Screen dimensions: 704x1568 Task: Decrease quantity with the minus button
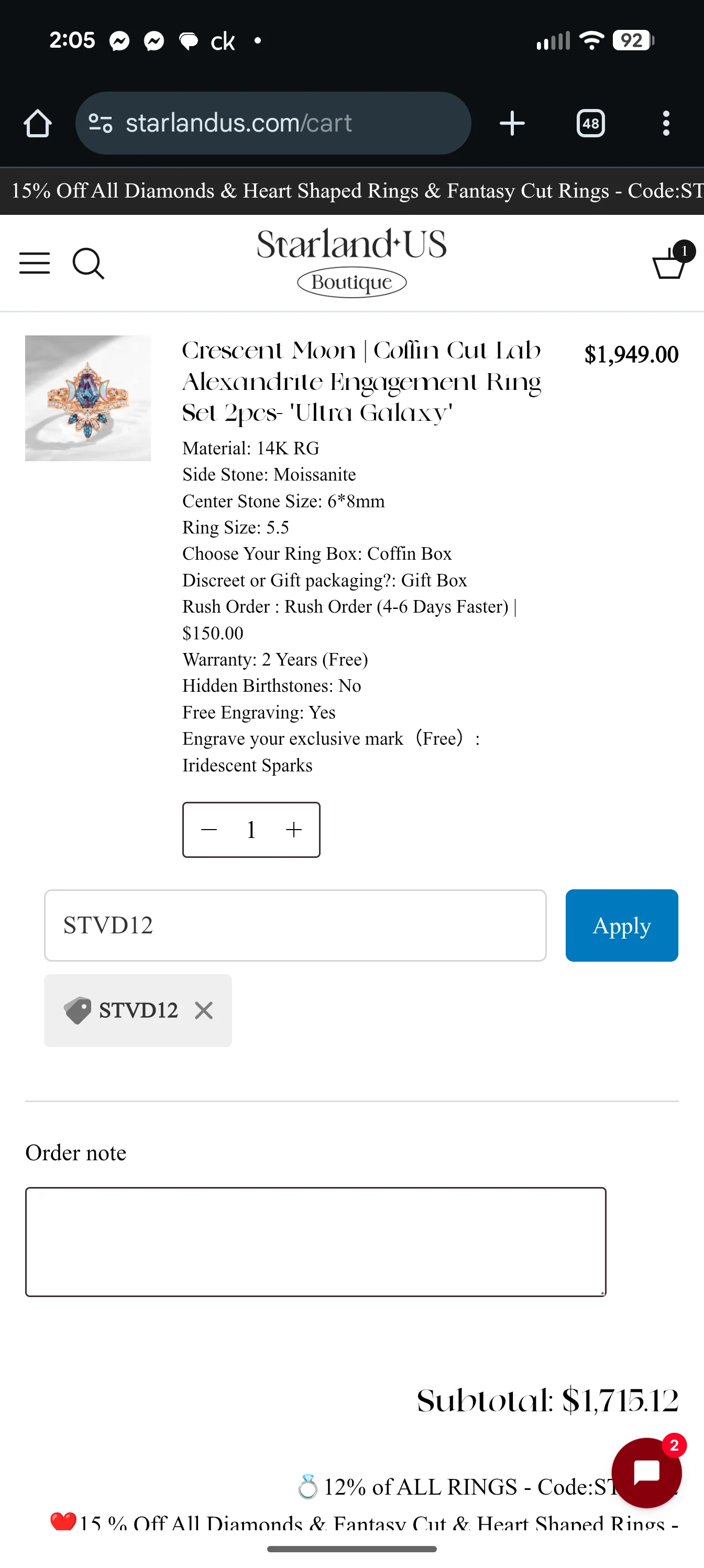tap(210, 830)
